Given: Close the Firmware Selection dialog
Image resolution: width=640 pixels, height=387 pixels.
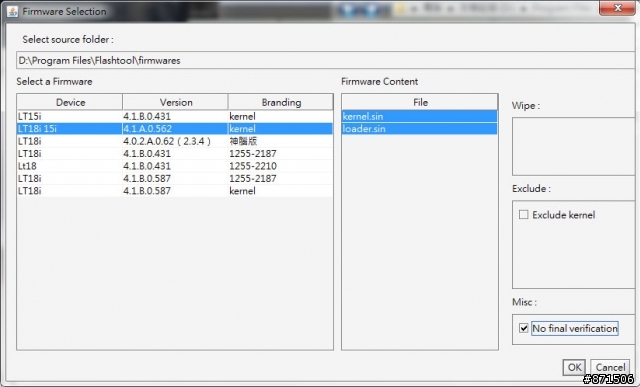Looking at the screenshot, I should pyautogui.click(x=617, y=8).
